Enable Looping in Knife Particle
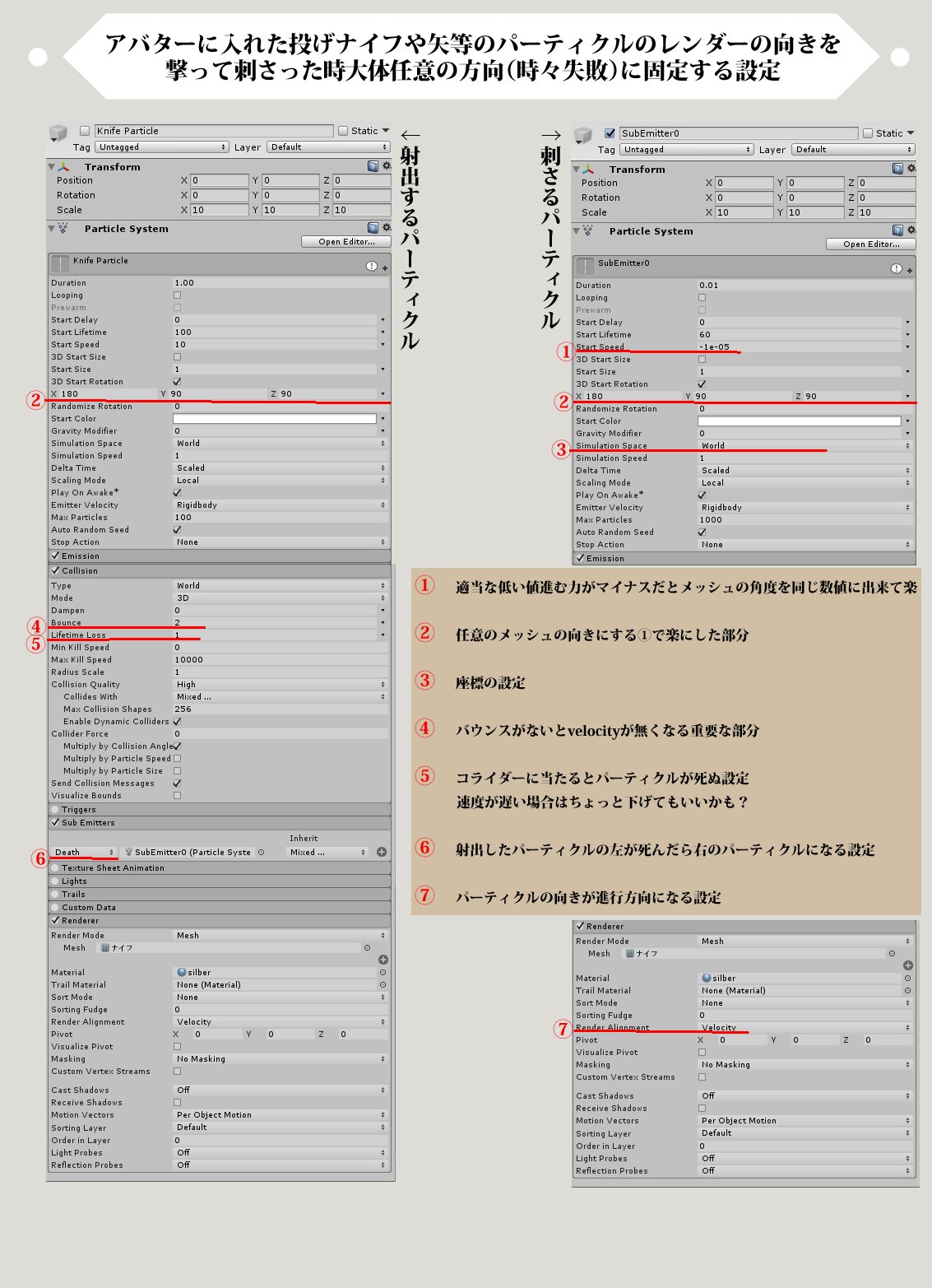The image size is (932, 1288). coord(177,295)
